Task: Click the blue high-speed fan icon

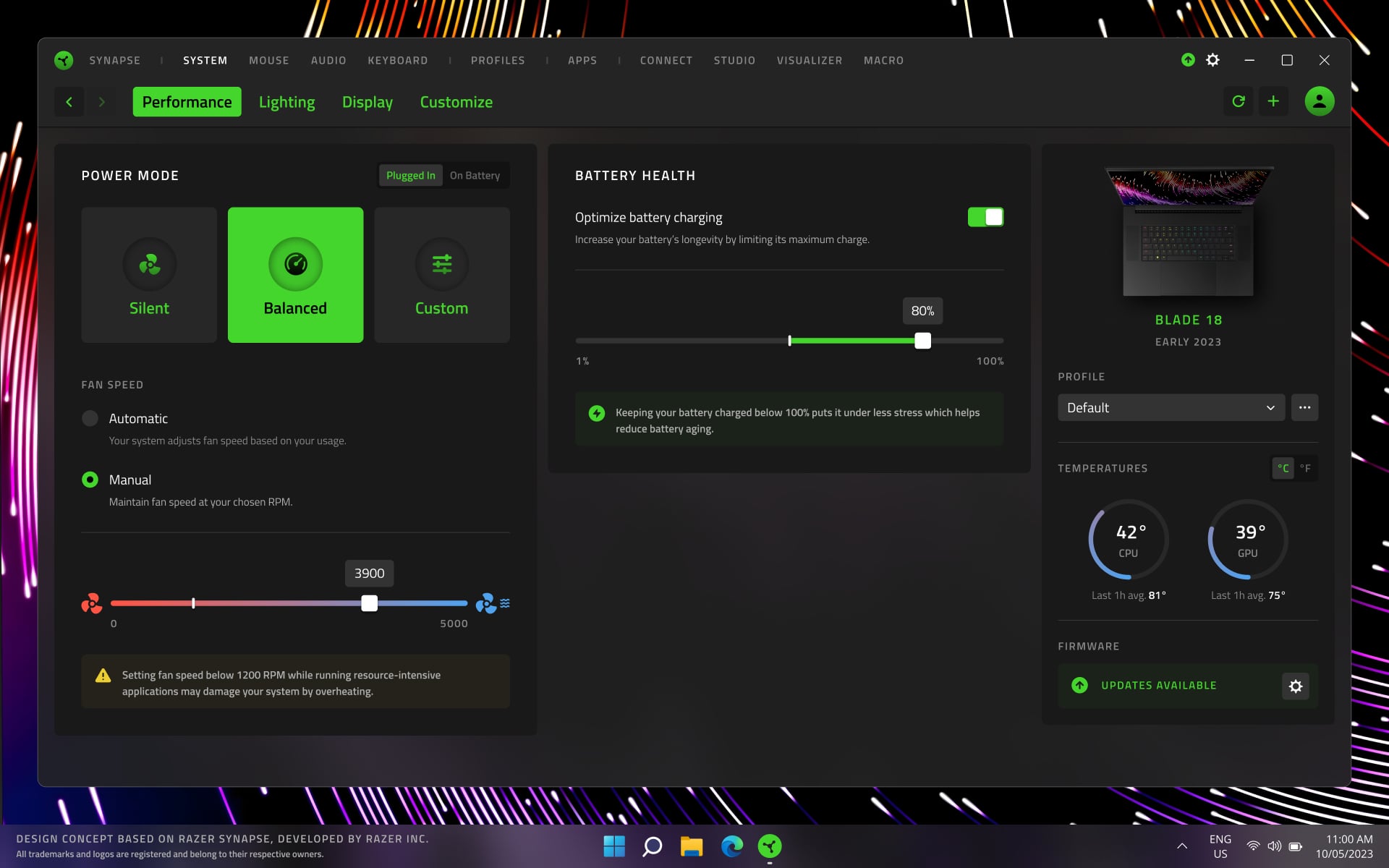Action: tap(486, 603)
